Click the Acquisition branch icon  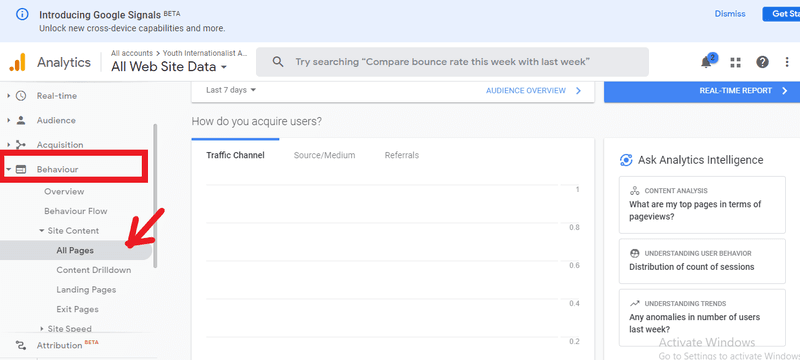21,145
